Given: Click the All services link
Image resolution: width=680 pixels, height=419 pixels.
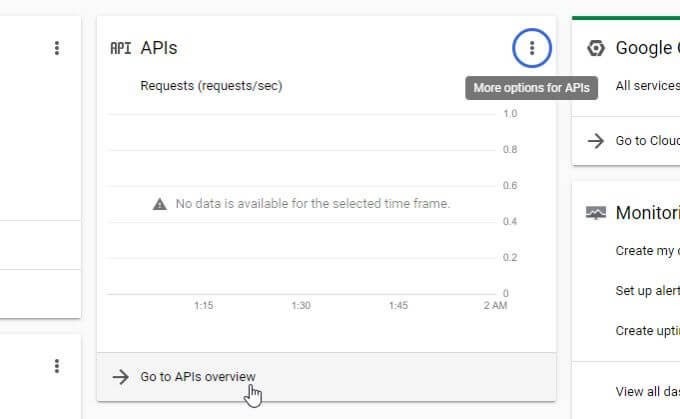Looking at the screenshot, I should pos(647,86).
